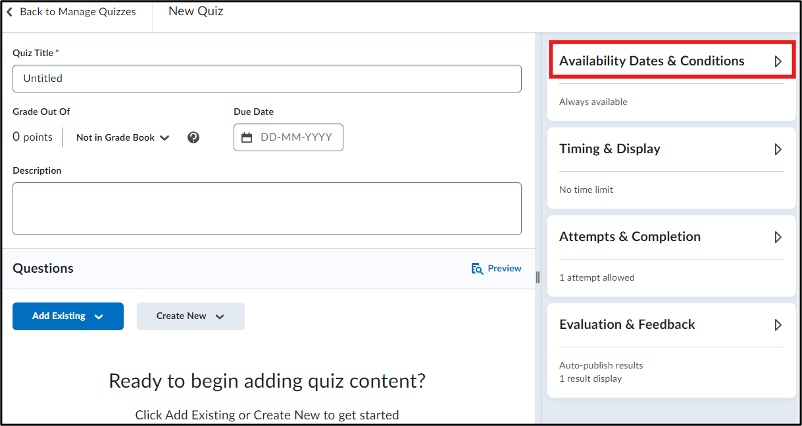Image resolution: width=802 pixels, height=426 pixels.
Task: Click the help question mark icon
Action: [x=193, y=137]
